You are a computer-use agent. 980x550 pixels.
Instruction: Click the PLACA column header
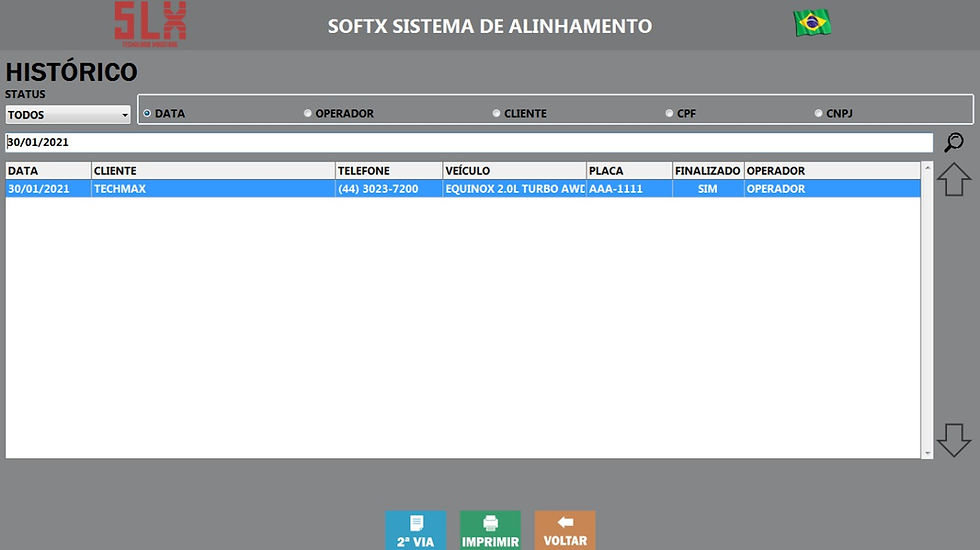point(629,171)
